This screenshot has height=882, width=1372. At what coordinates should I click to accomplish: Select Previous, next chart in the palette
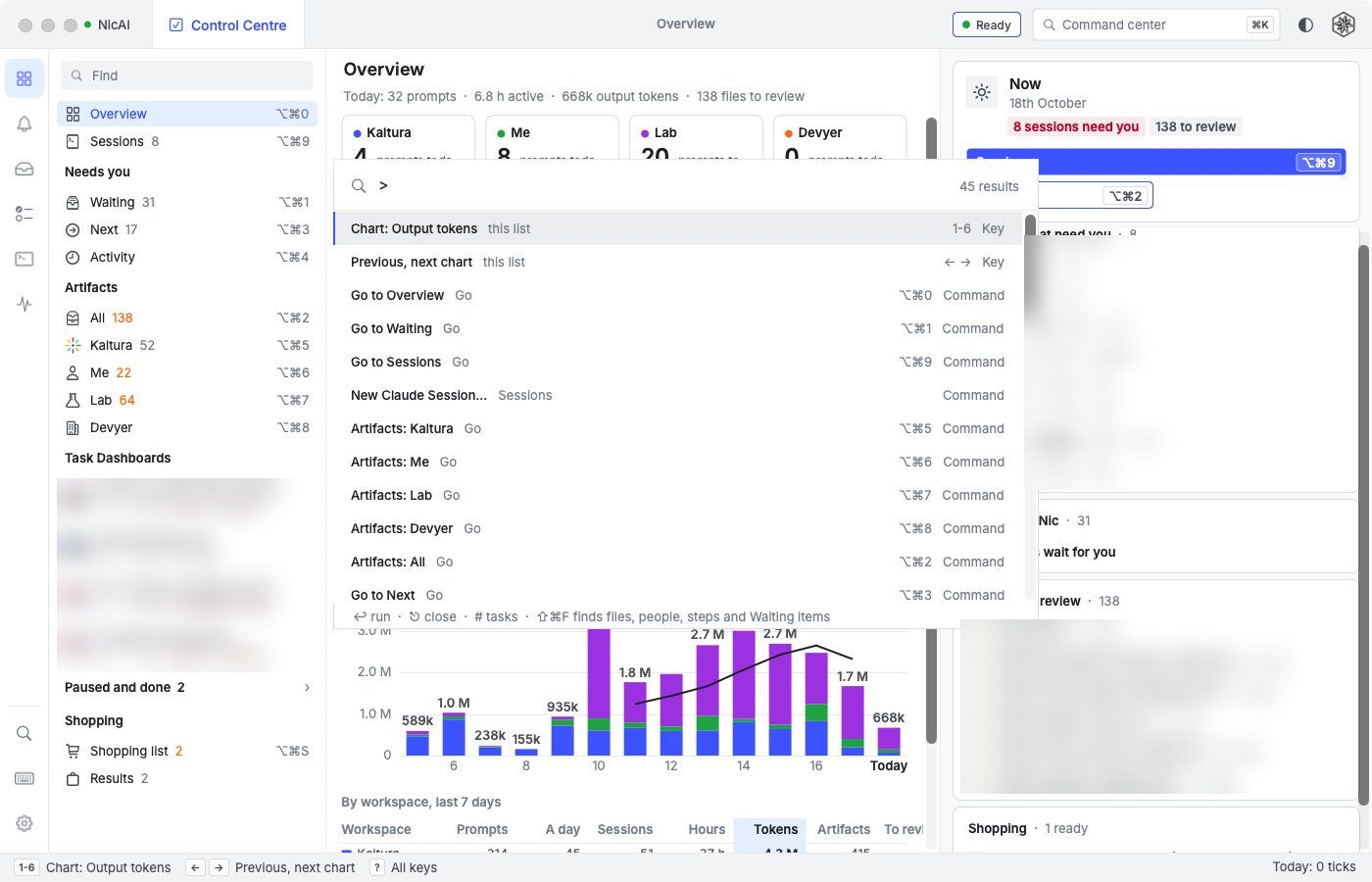pyautogui.click(x=678, y=262)
